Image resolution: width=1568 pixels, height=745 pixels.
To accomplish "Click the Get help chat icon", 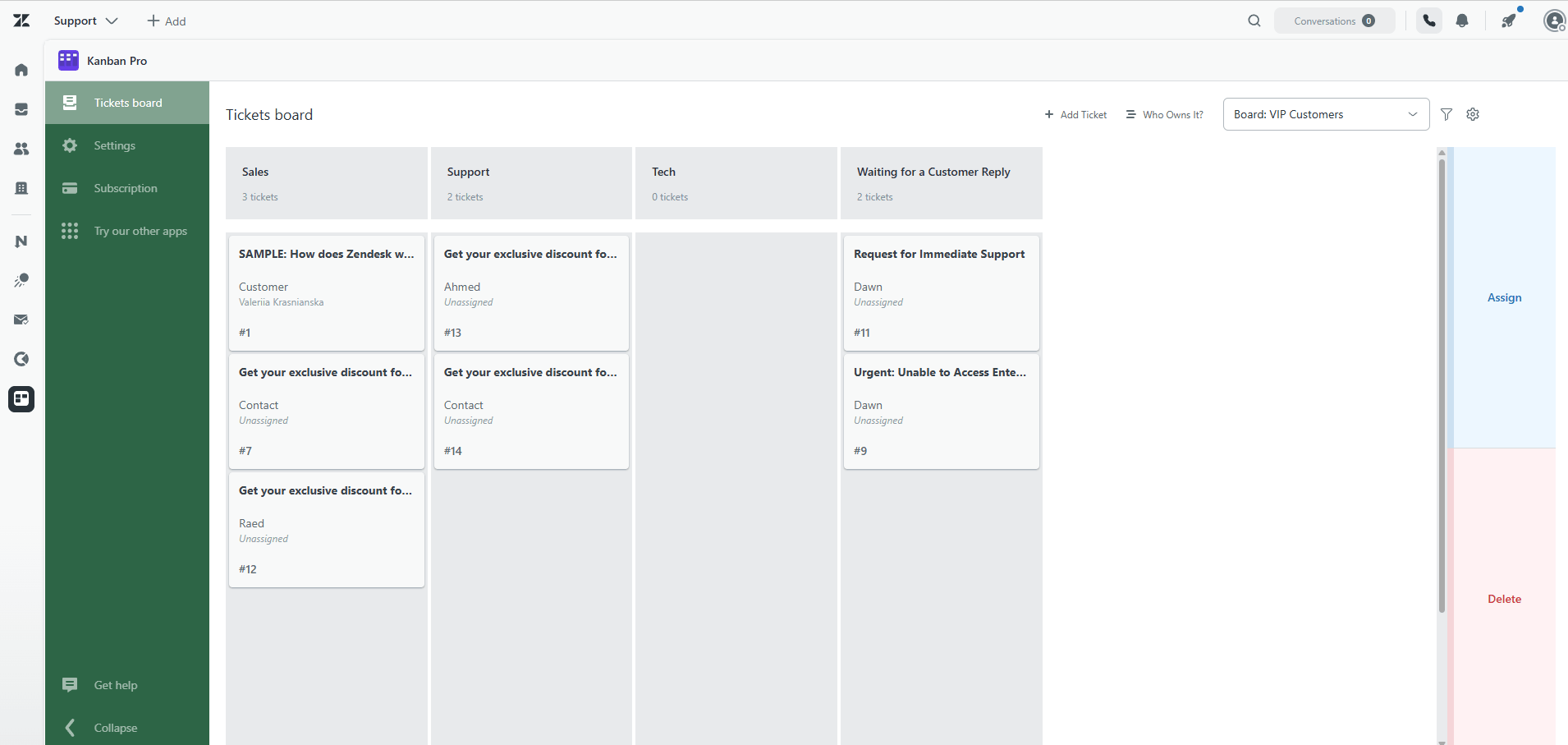I will [x=70, y=684].
